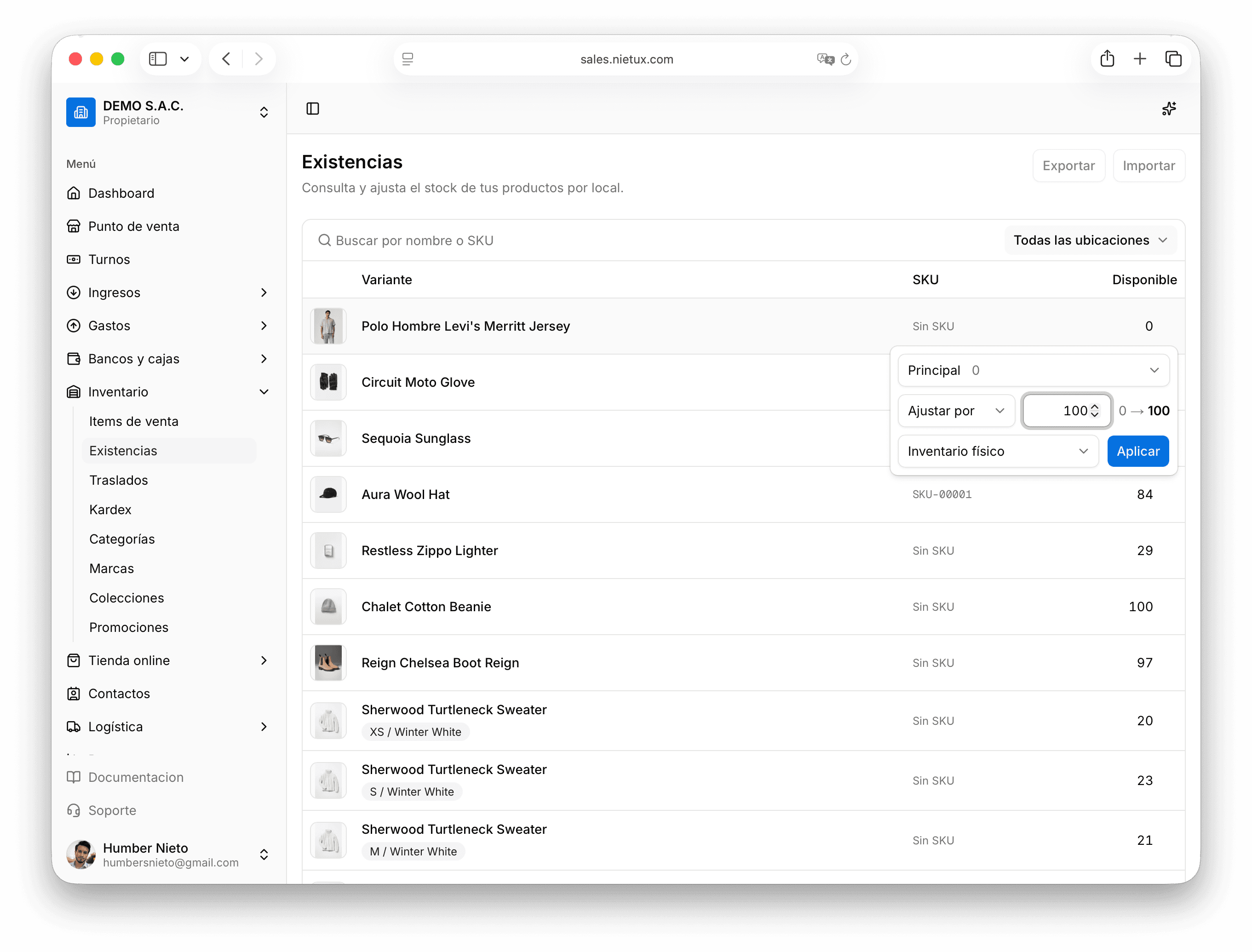Go to Turnos in the menu

pyautogui.click(x=168, y=259)
